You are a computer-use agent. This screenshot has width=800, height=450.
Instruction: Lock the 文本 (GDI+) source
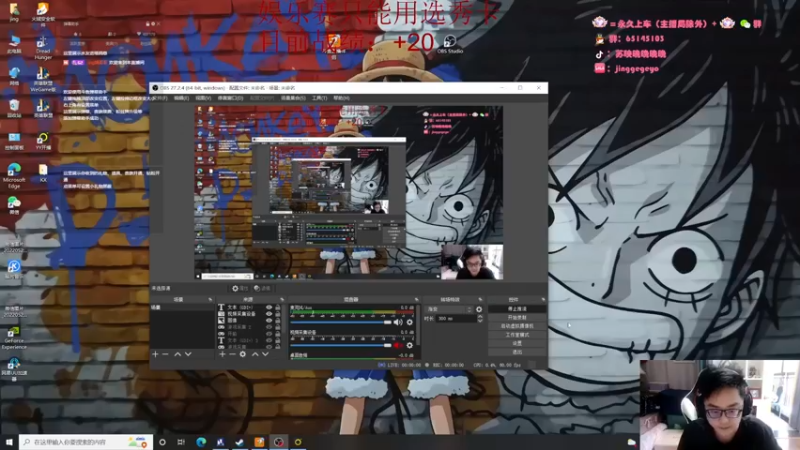[278, 308]
